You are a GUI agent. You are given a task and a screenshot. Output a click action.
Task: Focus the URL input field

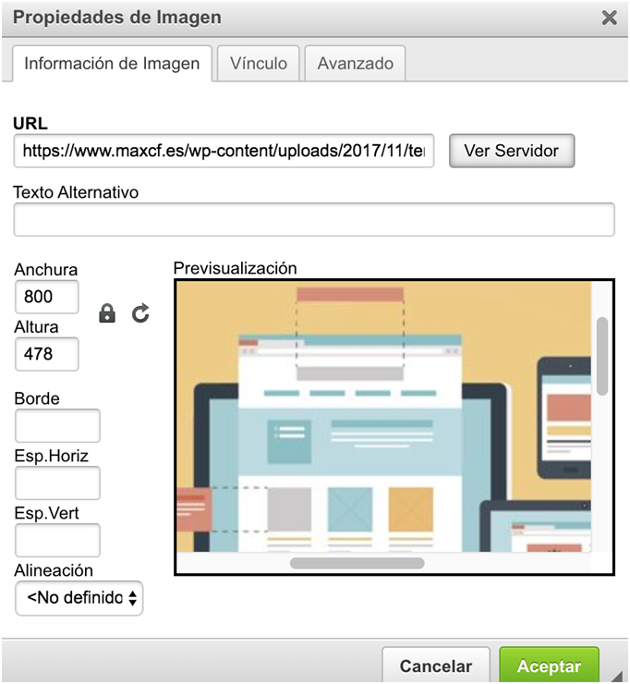point(224,151)
